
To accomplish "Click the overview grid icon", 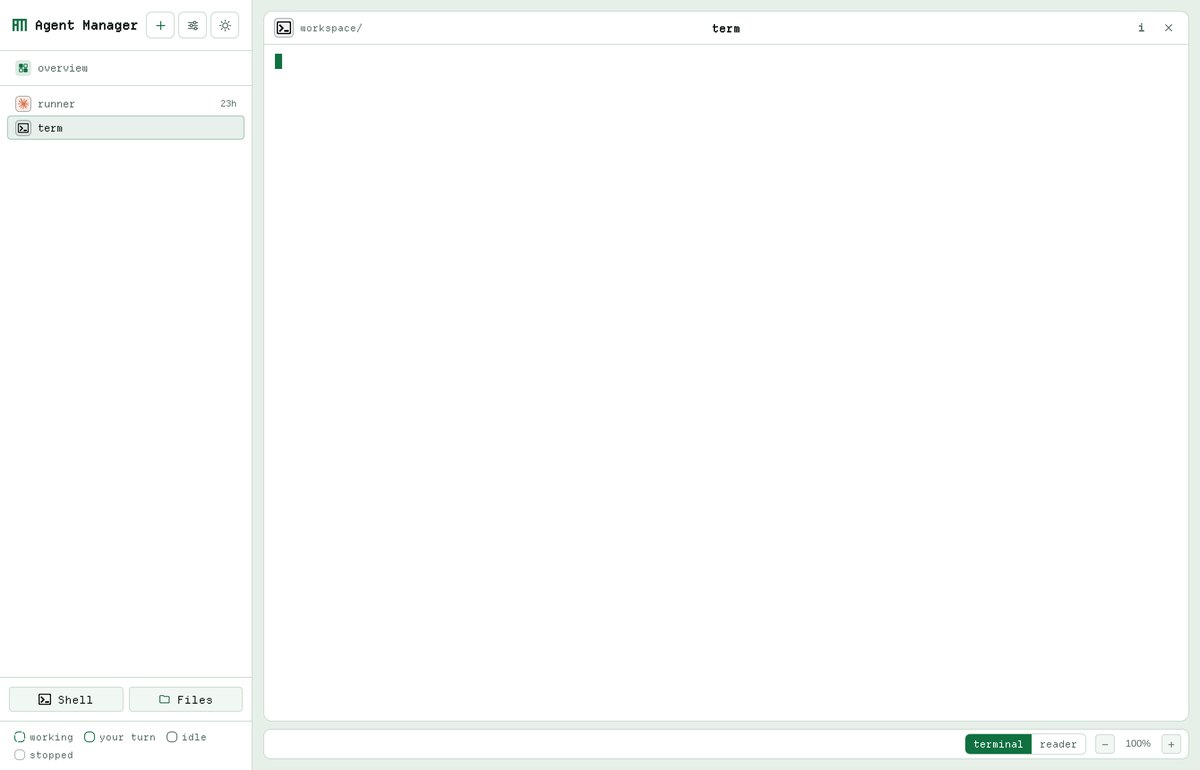I will [x=23, y=68].
